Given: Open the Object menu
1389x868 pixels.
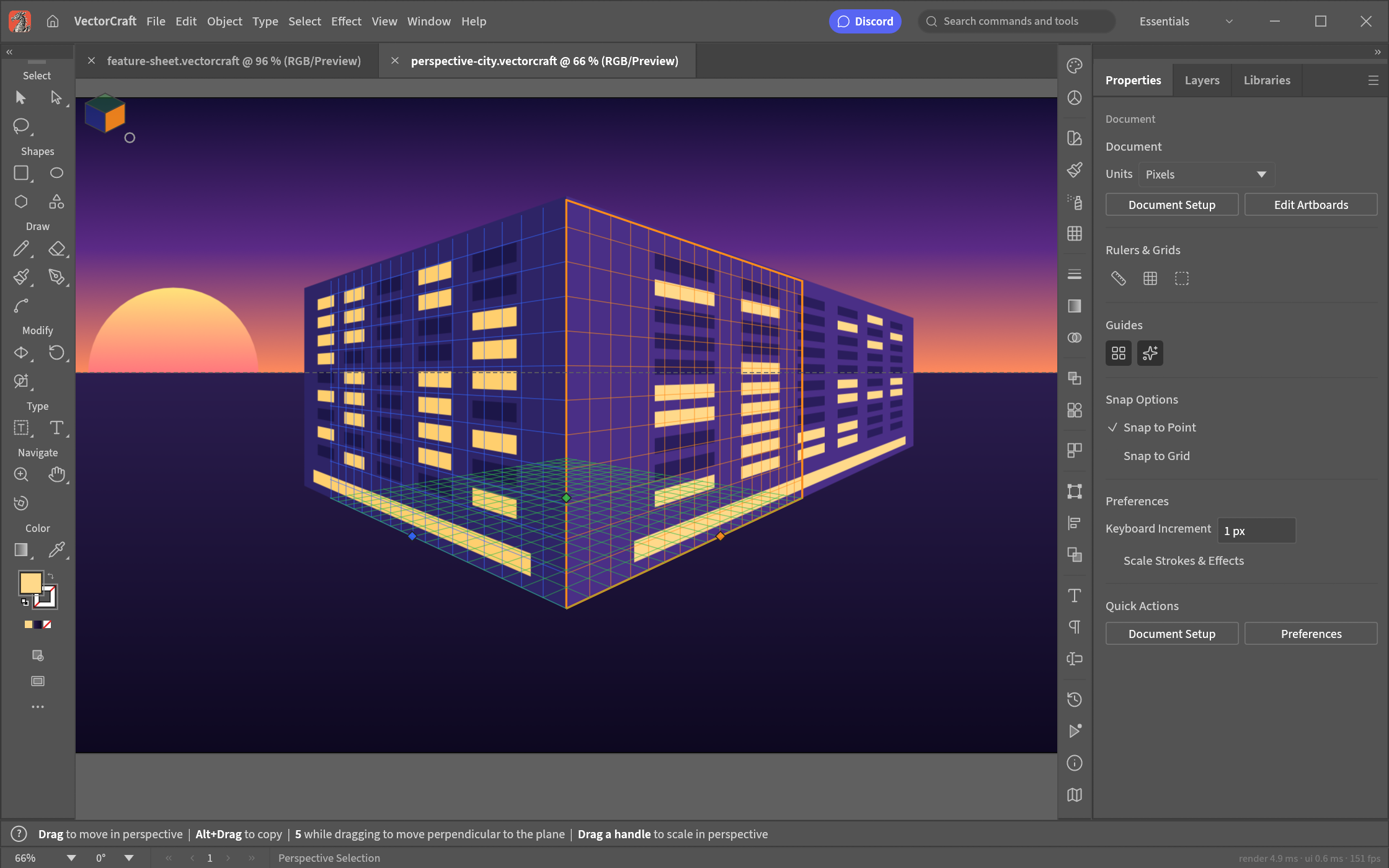Looking at the screenshot, I should pos(224,21).
